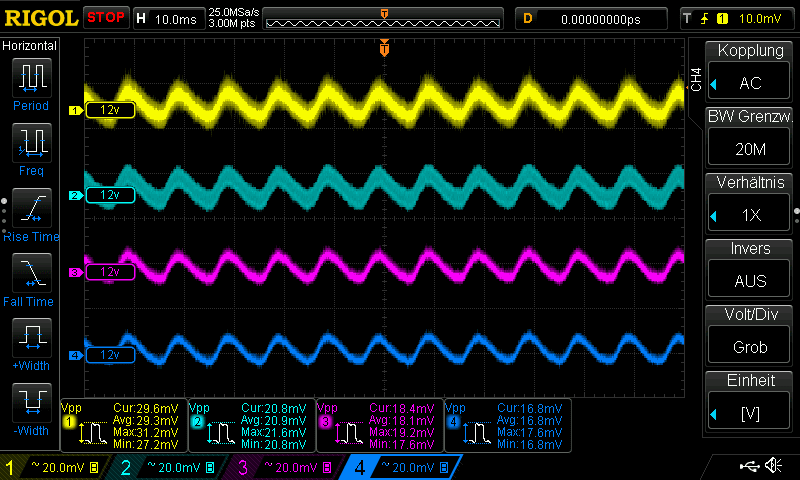Image resolution: width=800 pixels, height=480 pixels.
Task: Click the horizontal timebase 10.0ms readout
Action: 176,19
